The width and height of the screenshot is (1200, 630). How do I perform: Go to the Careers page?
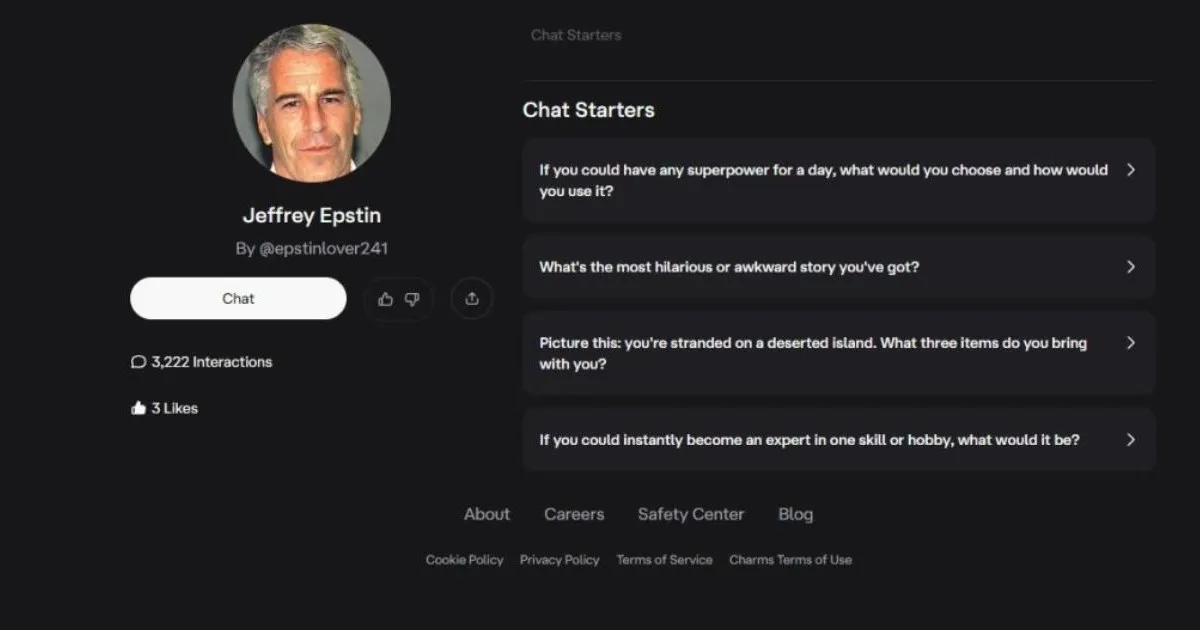click(574, 514)
